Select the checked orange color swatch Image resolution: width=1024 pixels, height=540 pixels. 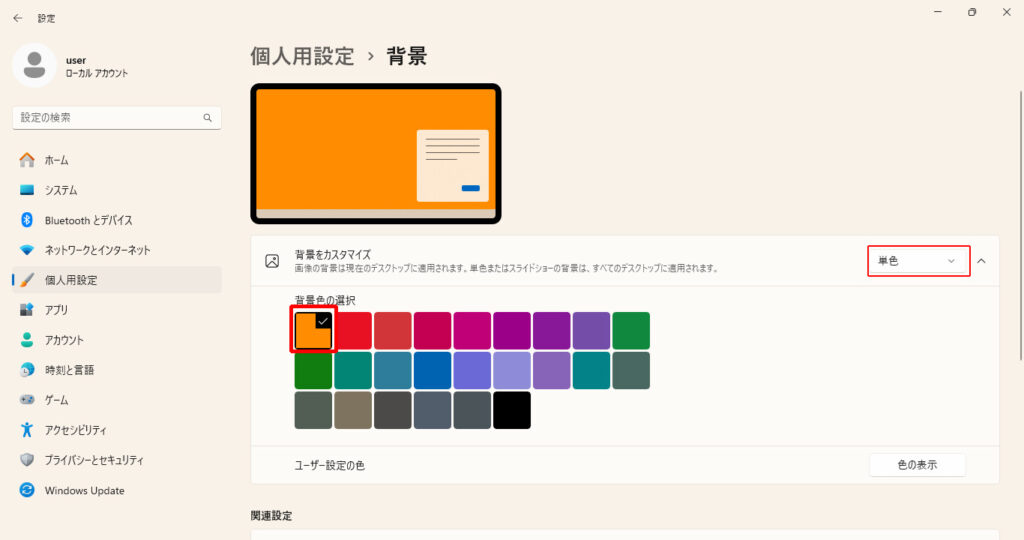(313, 330)
